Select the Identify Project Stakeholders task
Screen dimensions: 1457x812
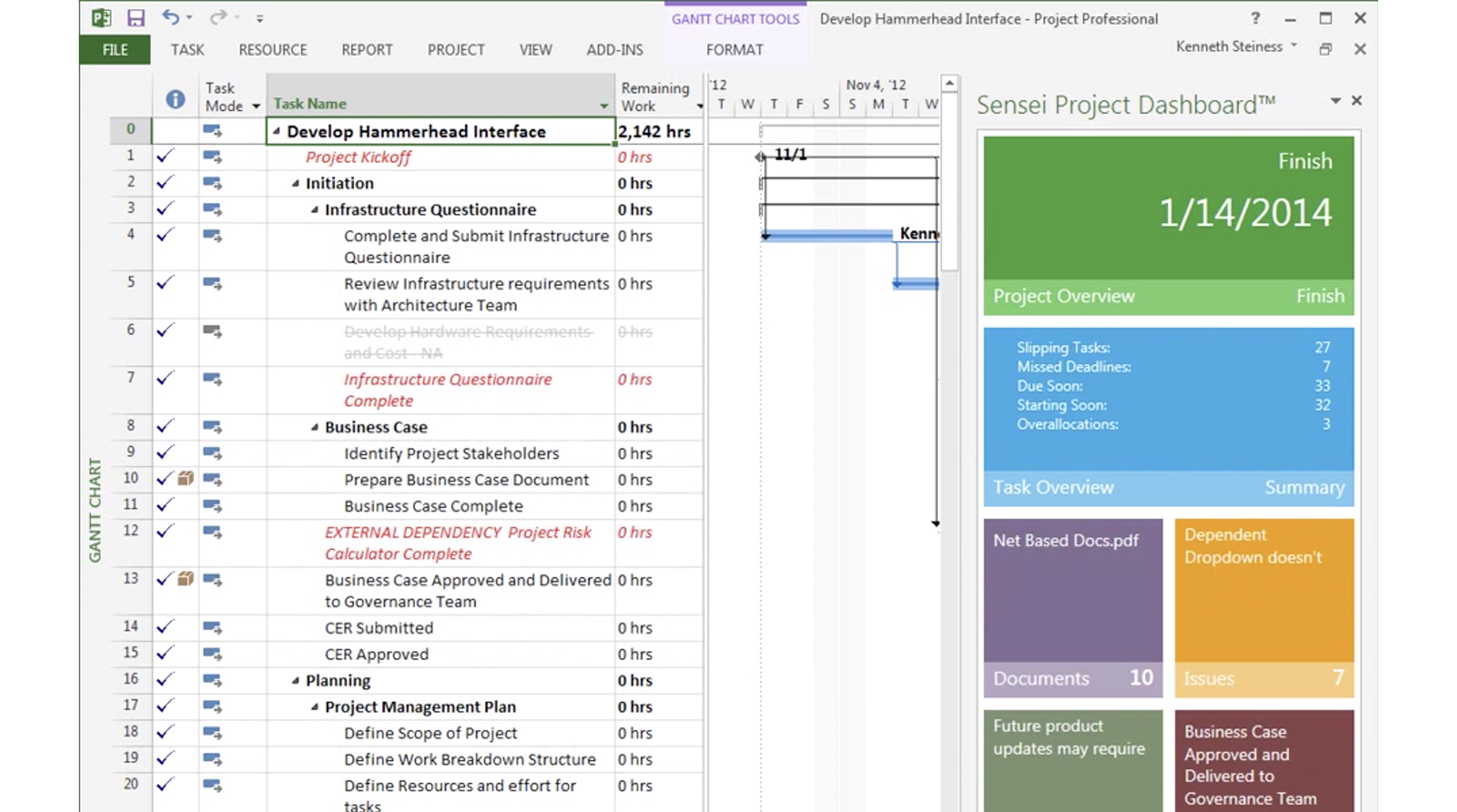coord(451,453)
